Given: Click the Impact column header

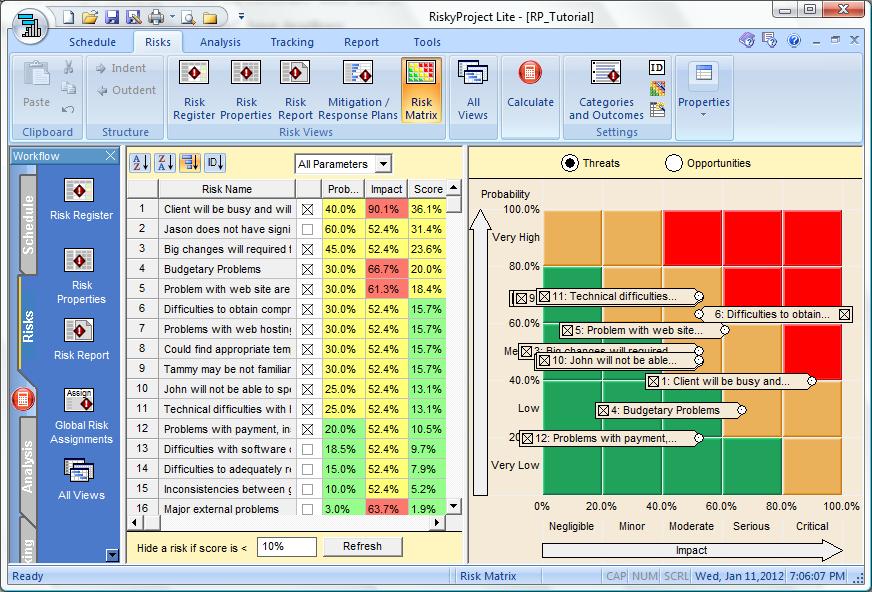Looking at the screenshot, I should 386,189.
